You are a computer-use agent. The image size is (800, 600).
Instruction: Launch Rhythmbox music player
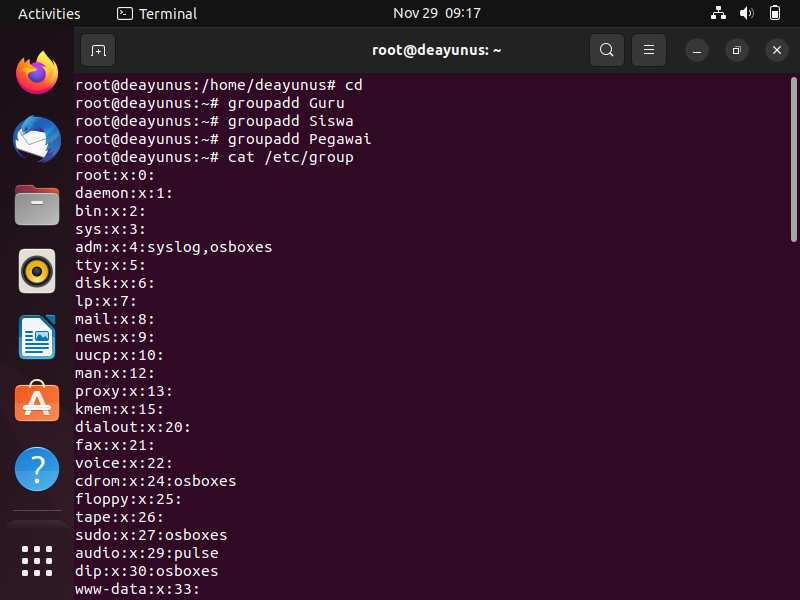[x=37, y=271]
